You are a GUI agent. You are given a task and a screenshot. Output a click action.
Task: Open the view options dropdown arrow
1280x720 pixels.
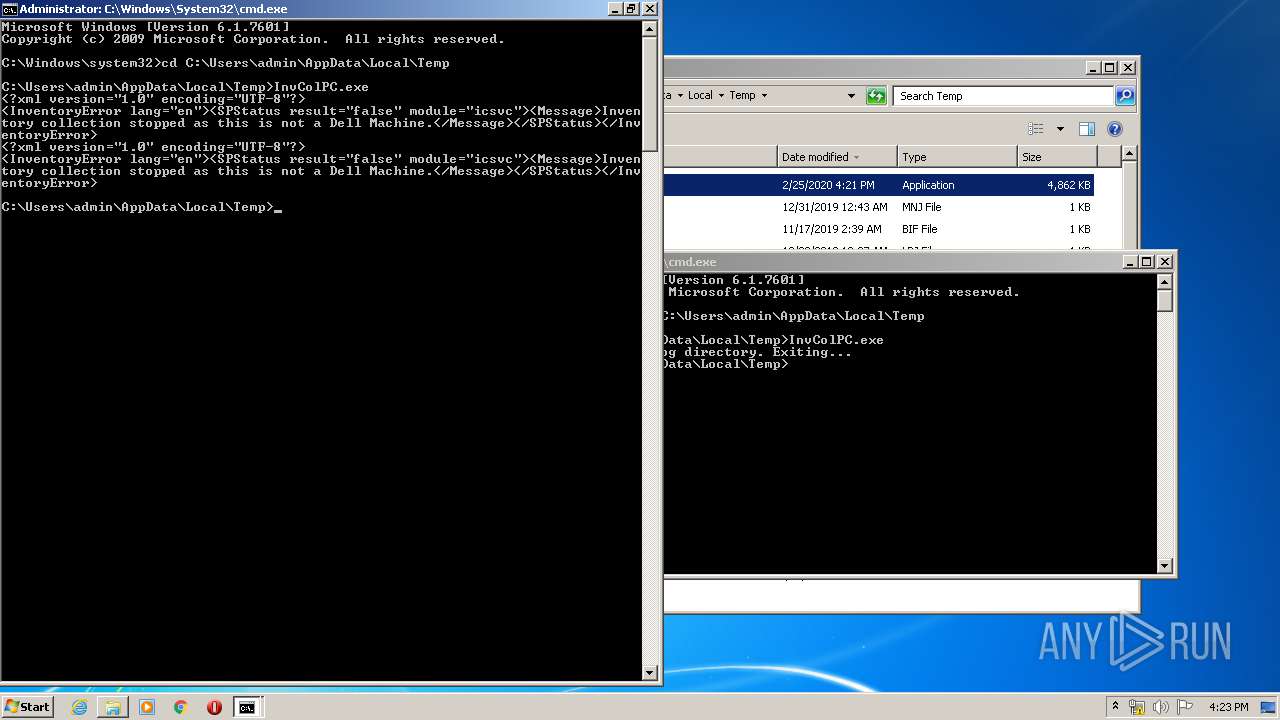[1060, 129]
